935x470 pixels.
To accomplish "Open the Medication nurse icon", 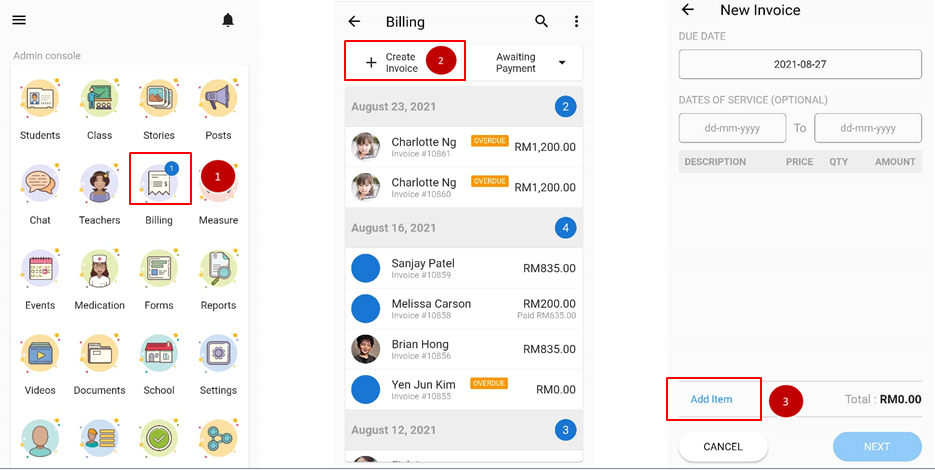I will pos(99,271).
